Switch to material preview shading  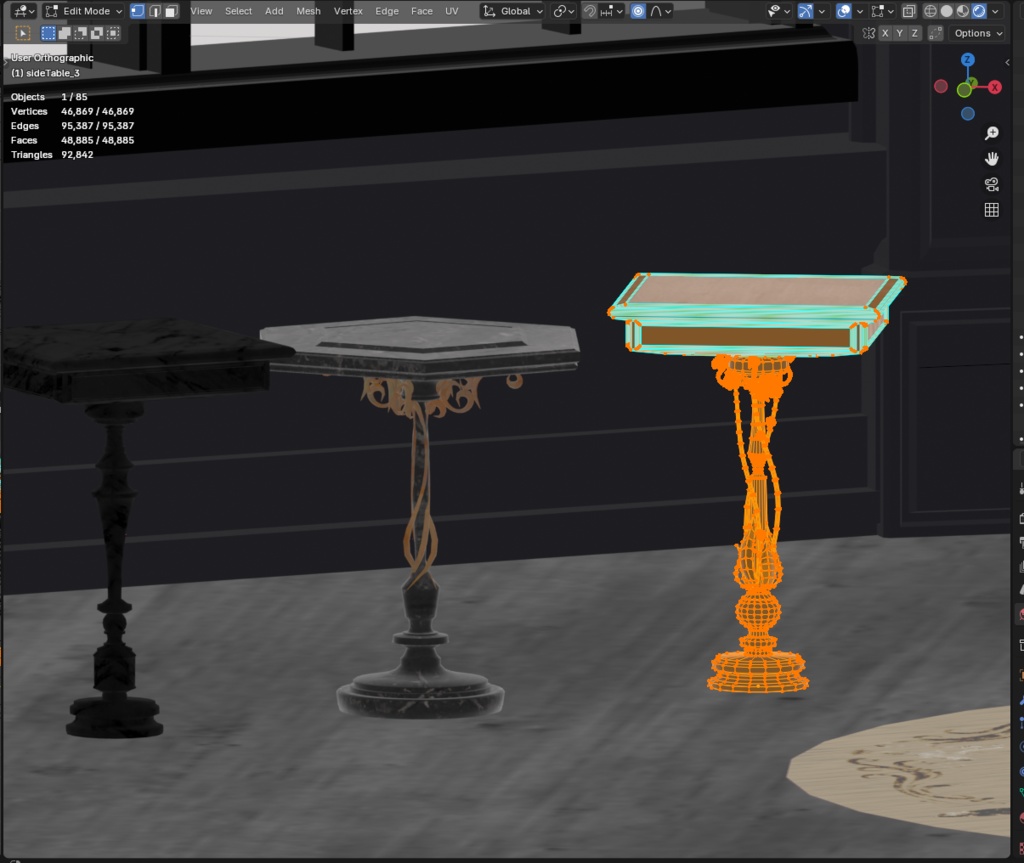pyautogui.click(x=963, y=11)
